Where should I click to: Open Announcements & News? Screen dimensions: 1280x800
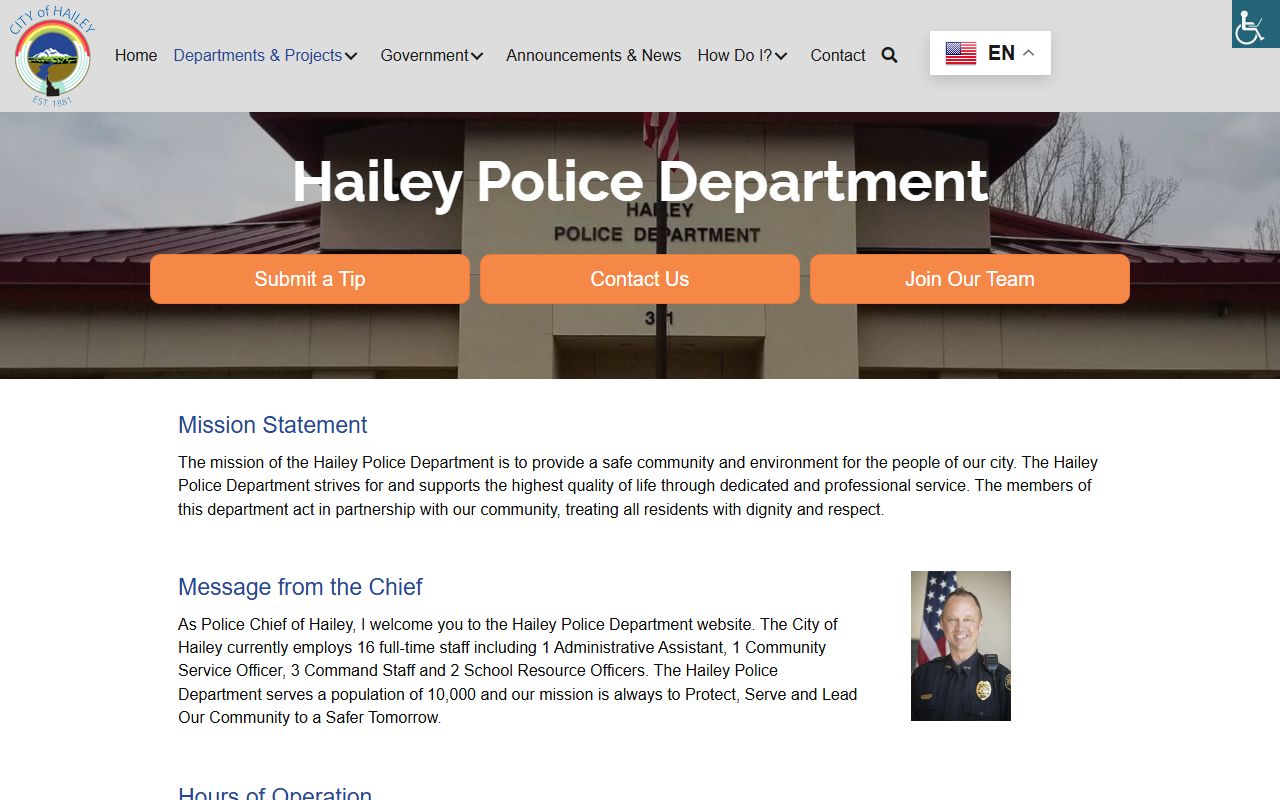click(593, 55)
